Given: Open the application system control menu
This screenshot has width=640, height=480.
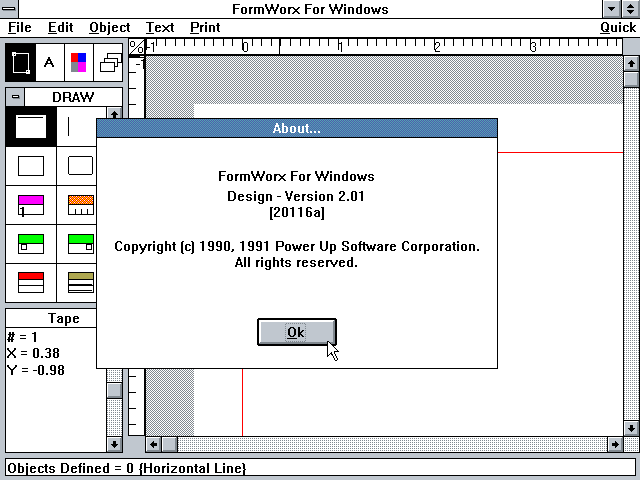Looking at the screenshot, I should point(9,9).
